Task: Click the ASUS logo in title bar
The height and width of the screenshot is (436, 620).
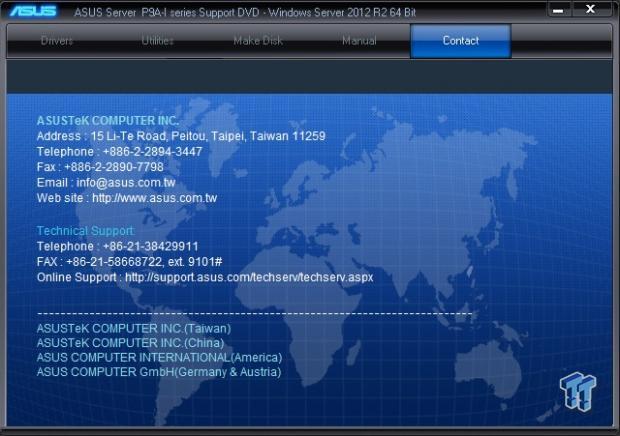Action: coord(33,11)
